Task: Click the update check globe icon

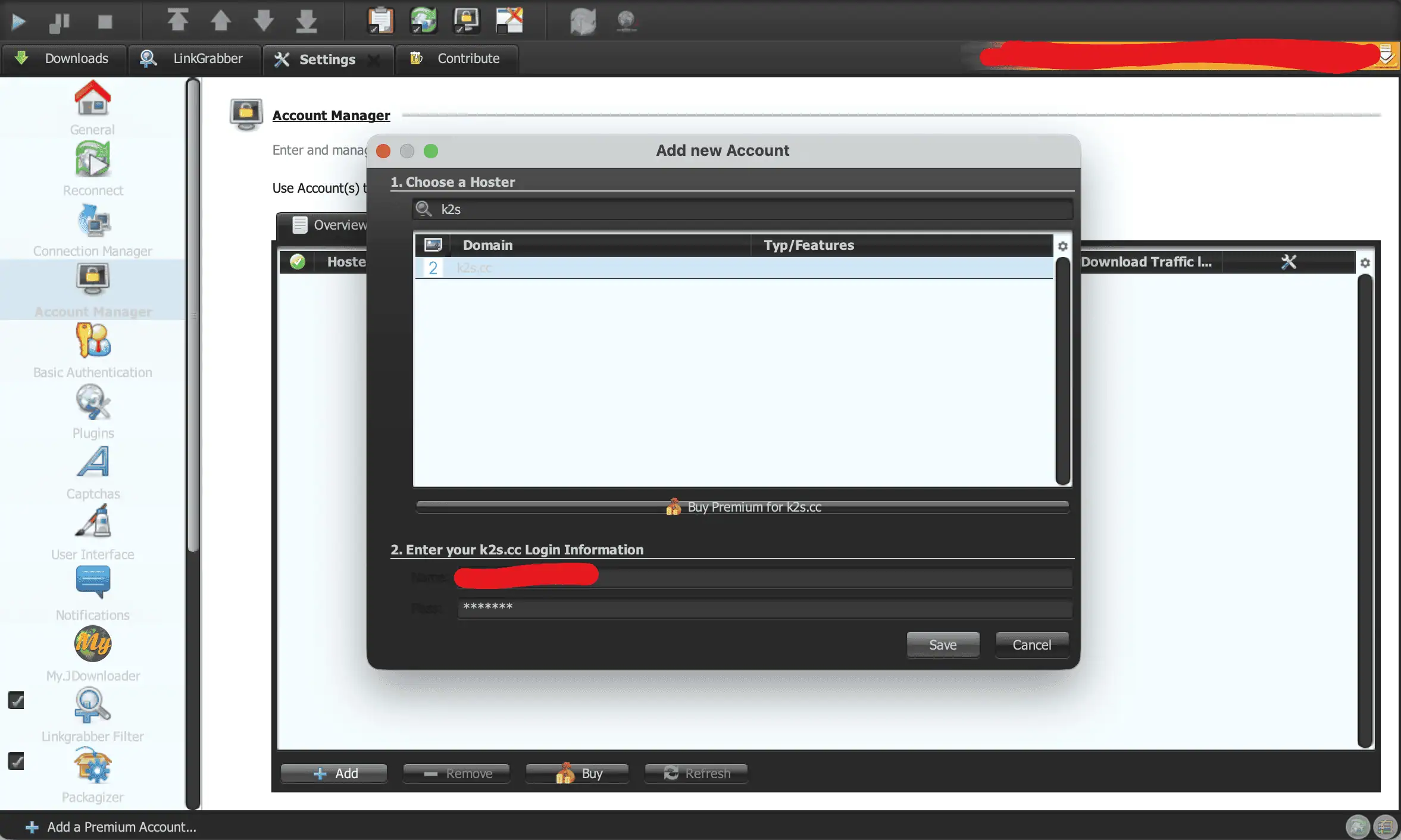Action: [x=626, y=22]
